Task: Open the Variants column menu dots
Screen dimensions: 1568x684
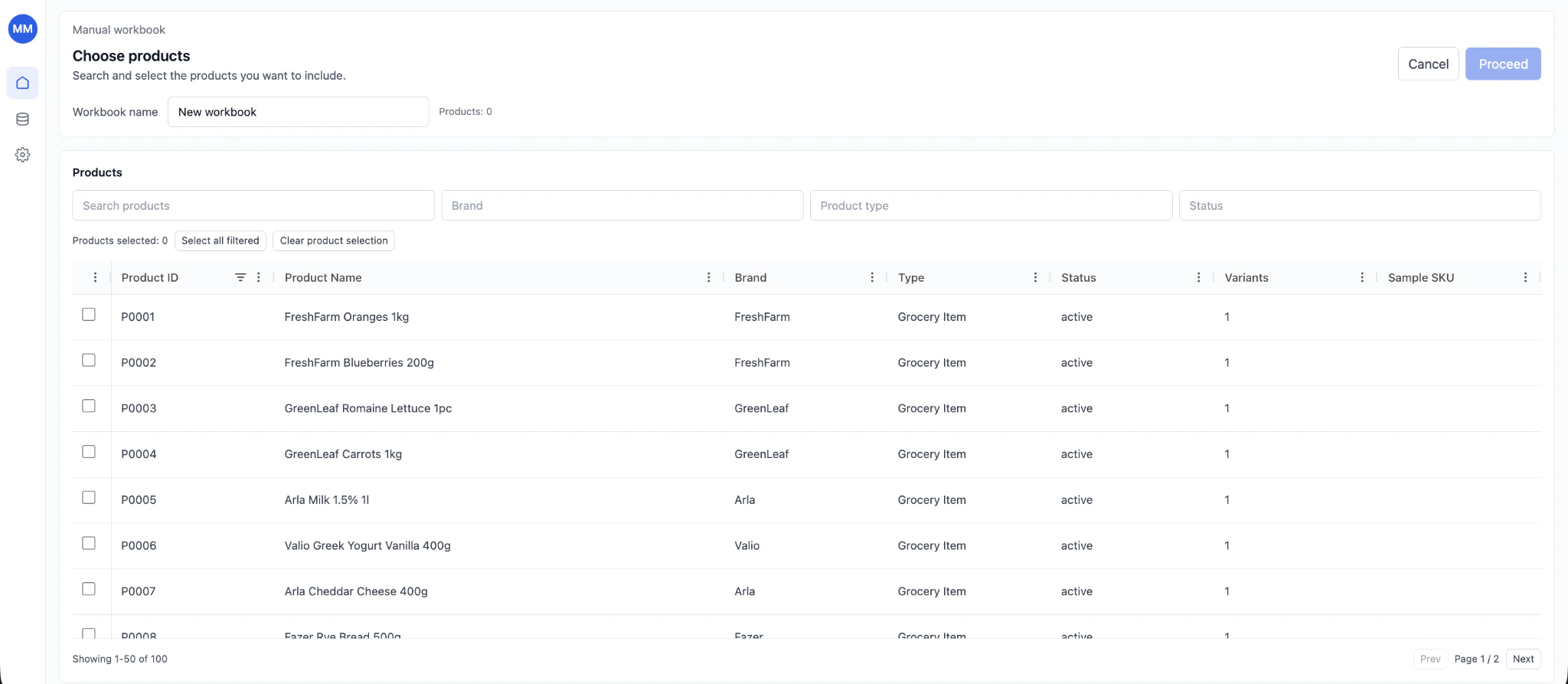Action: pyautogui.click(x=1362, y=277)
